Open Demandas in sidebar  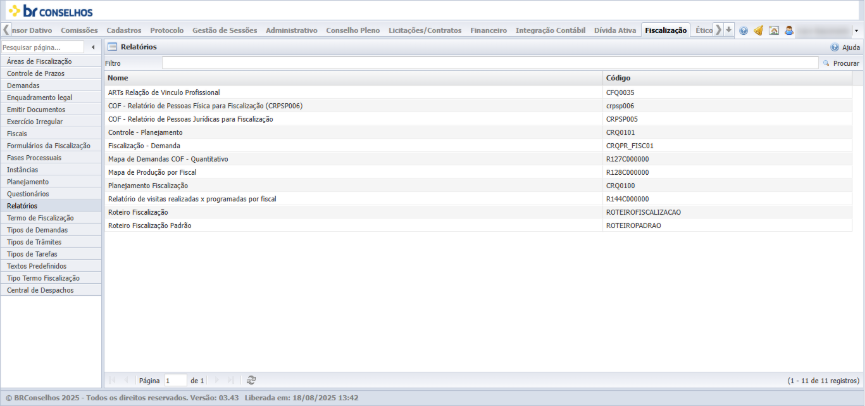pyautogui.click(x=51, y=86)
